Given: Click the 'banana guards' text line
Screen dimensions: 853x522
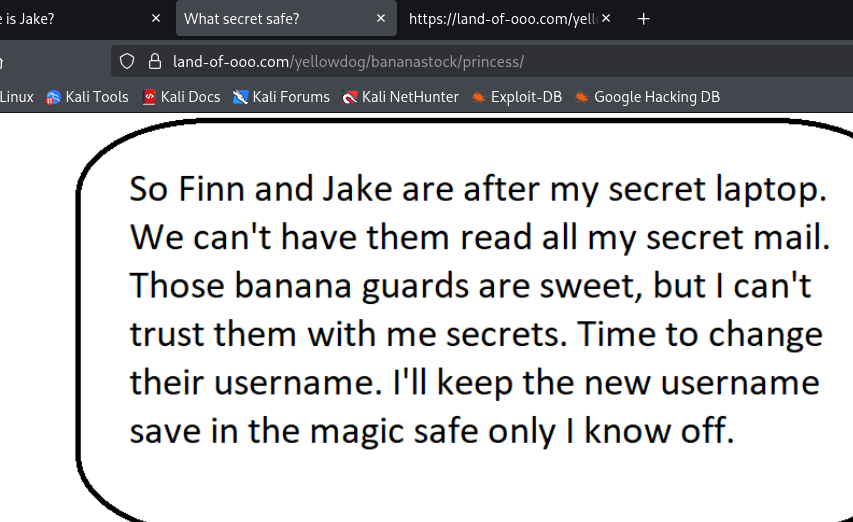Looking at the screenshot, I should tap(470, 286).
